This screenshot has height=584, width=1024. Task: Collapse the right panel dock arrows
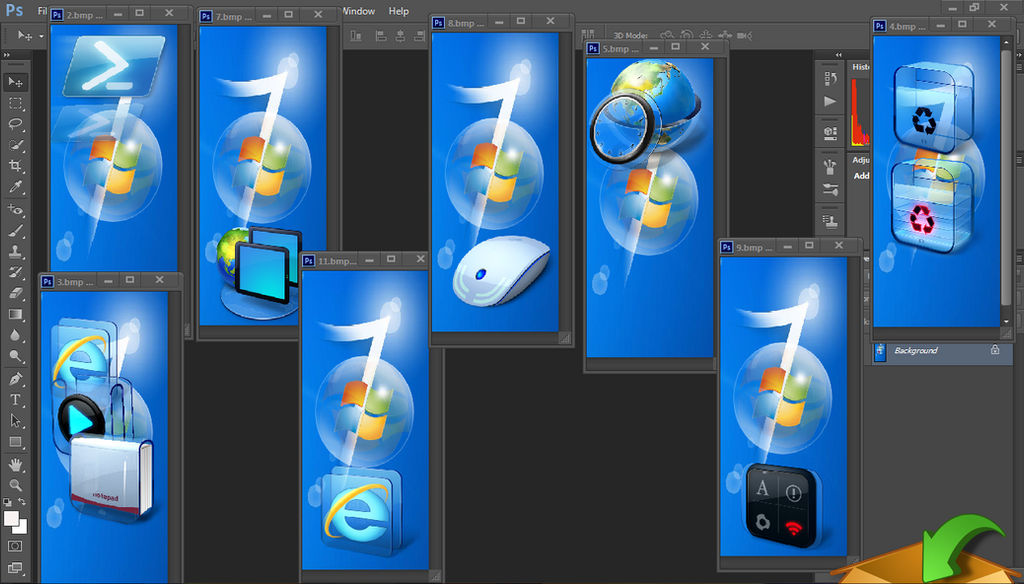tap(839, 55)
